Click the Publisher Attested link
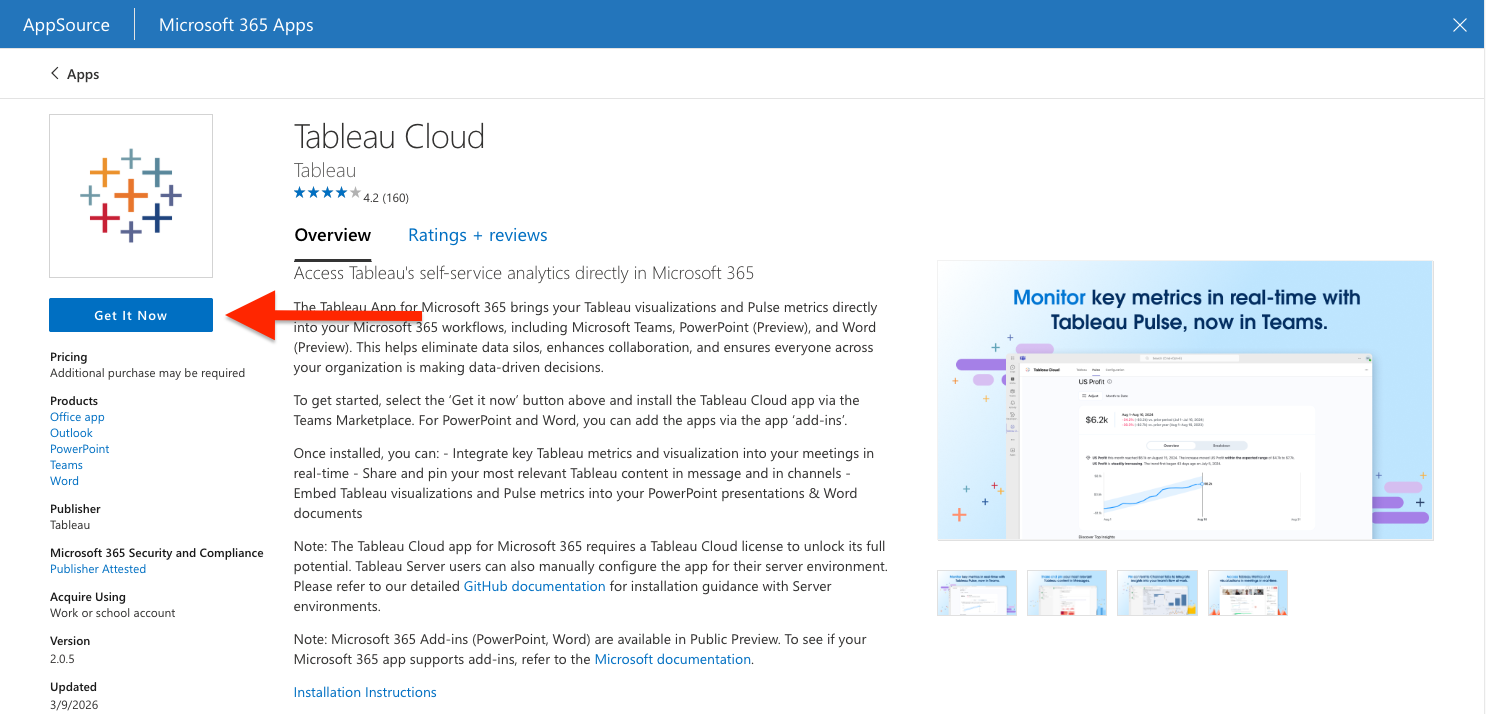Screen dimensions: 1486x714 point(97,568)
